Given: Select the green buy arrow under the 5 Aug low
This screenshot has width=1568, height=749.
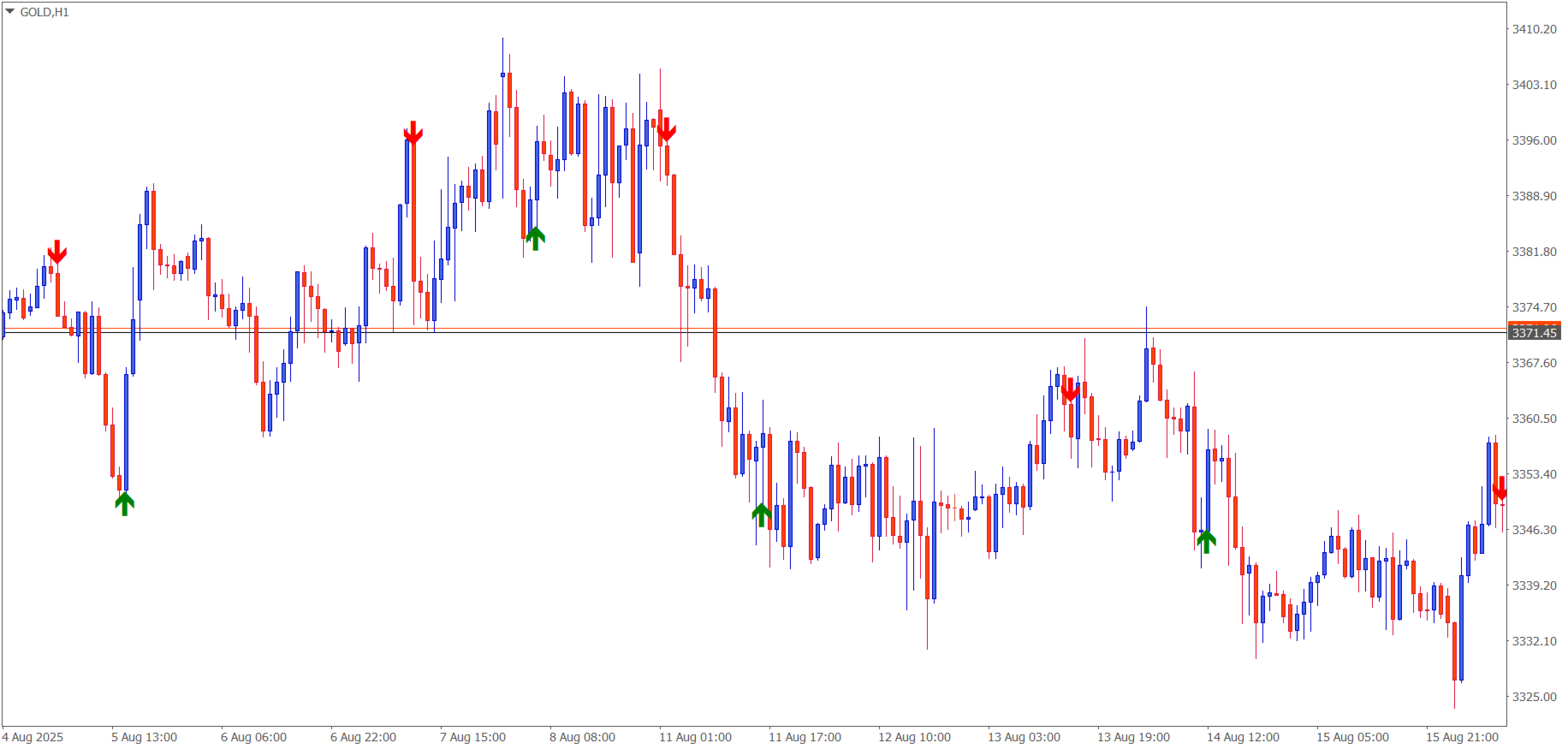Looking at the screenshot, I should tap(125, 503).
